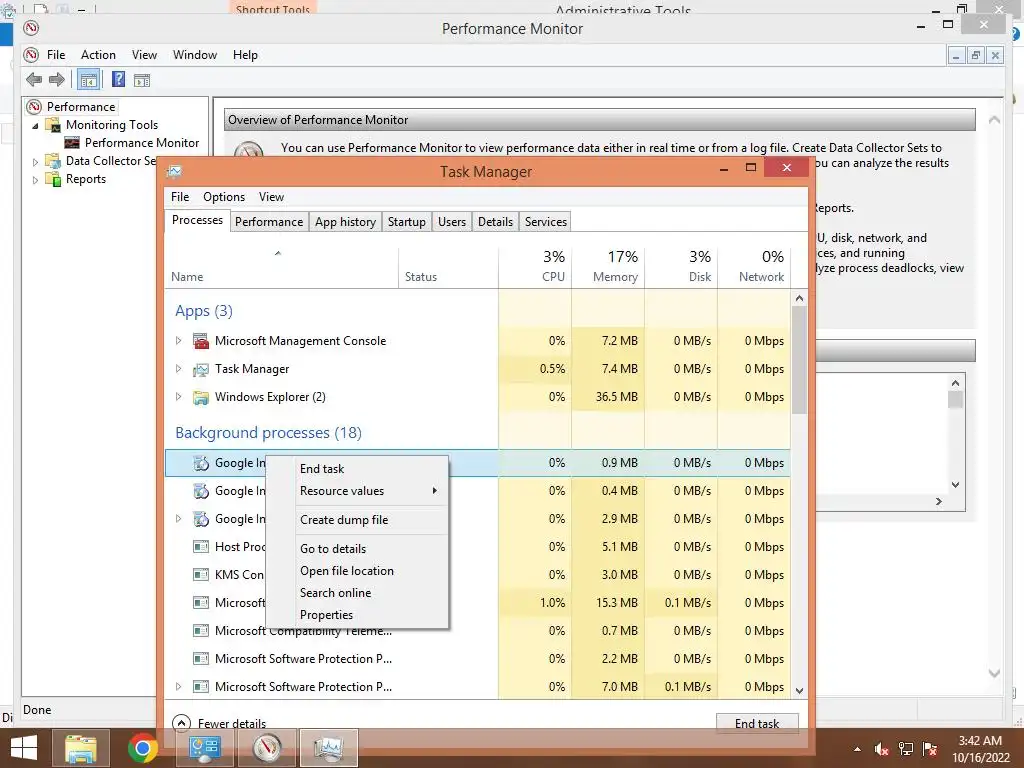This screenshot has height=768, width=1024.
Task: Switch to Startup tab
Action: [406, 222]
